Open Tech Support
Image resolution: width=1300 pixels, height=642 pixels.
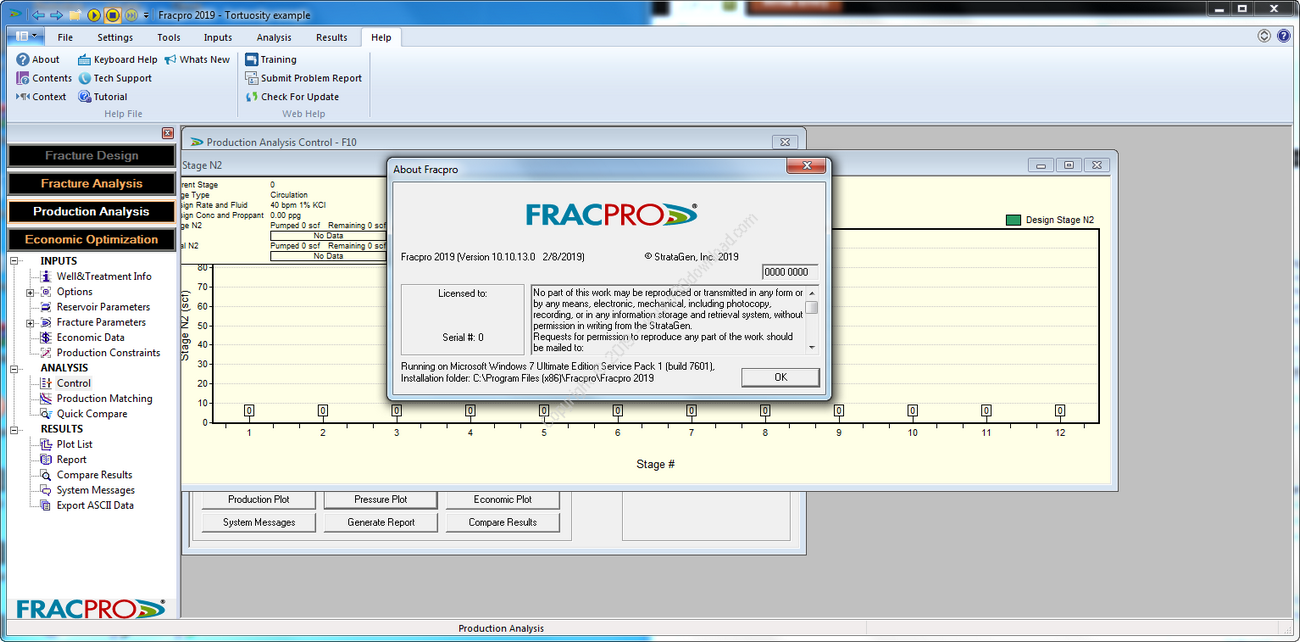point(115,78)
